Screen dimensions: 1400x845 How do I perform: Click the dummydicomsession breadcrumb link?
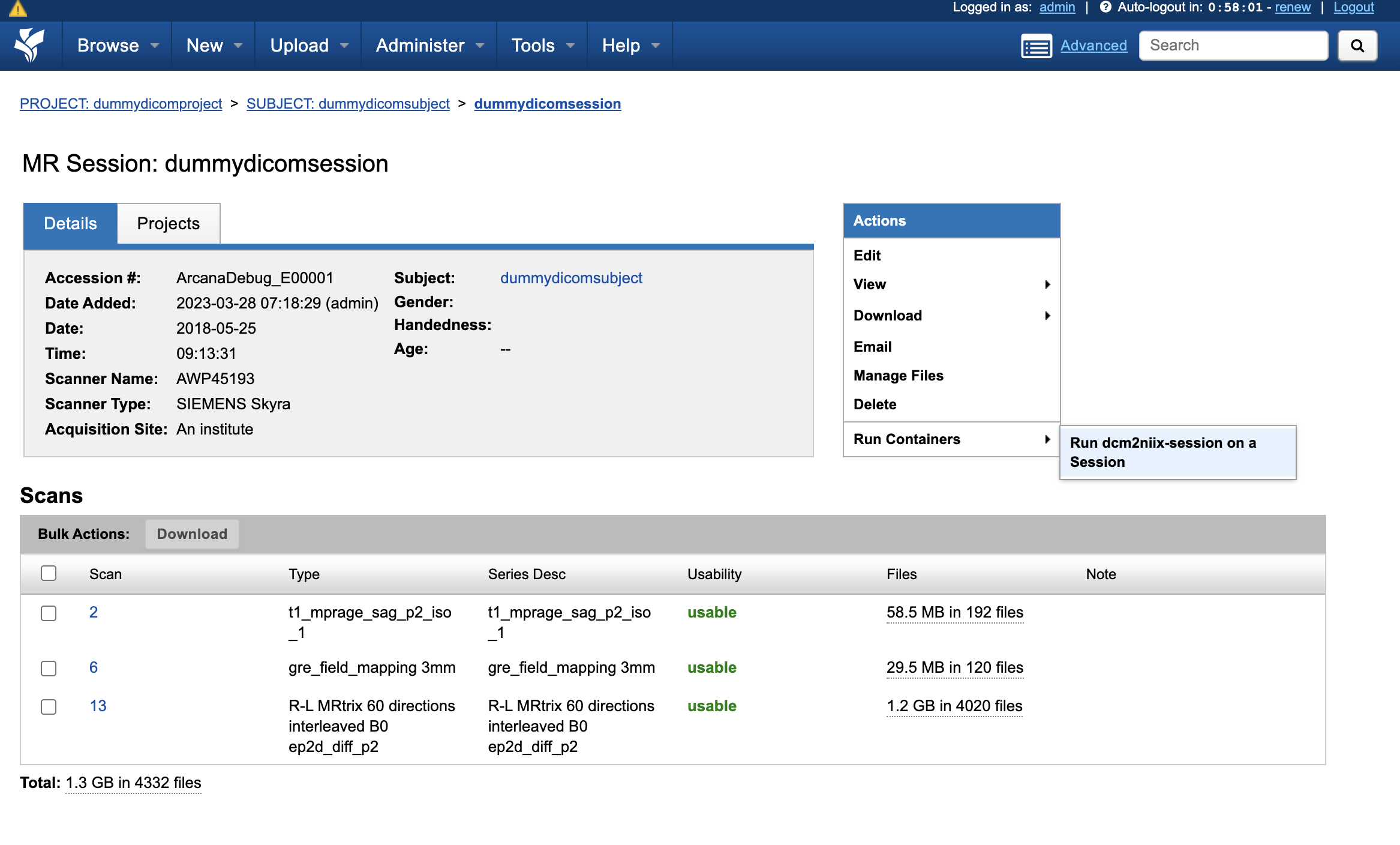coord(548,104)
